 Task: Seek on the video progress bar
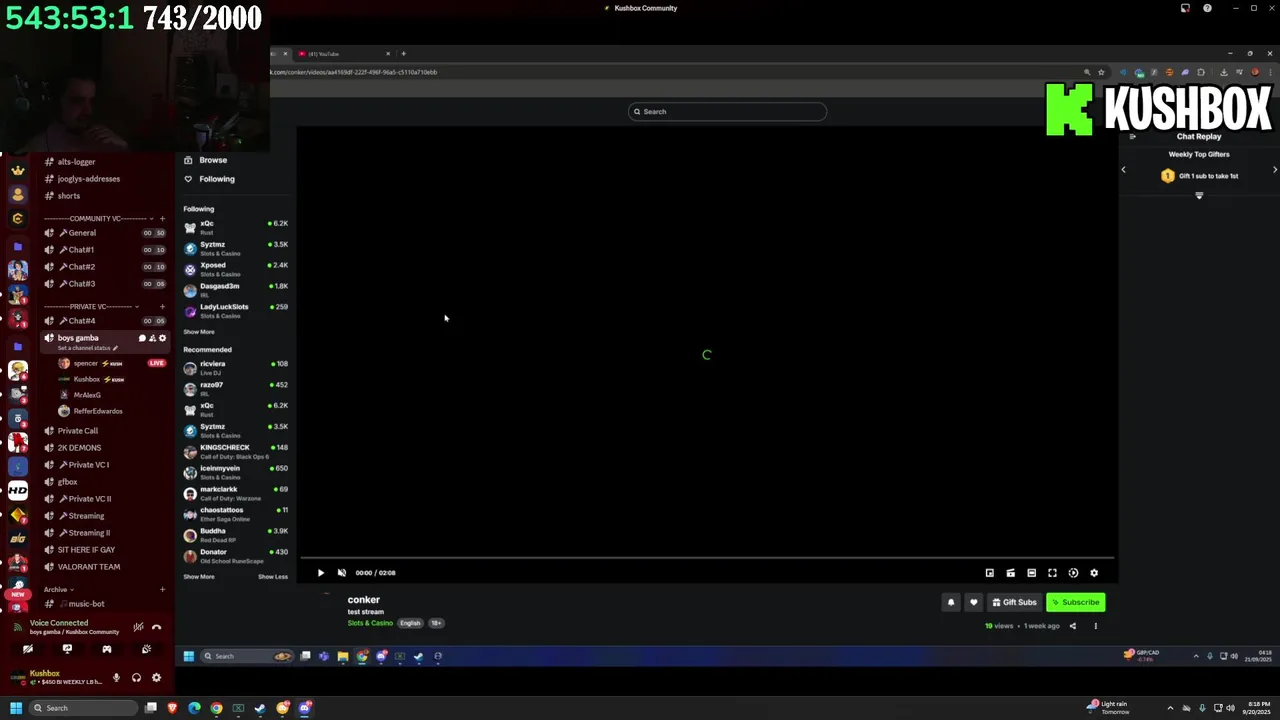click(707, 558)
